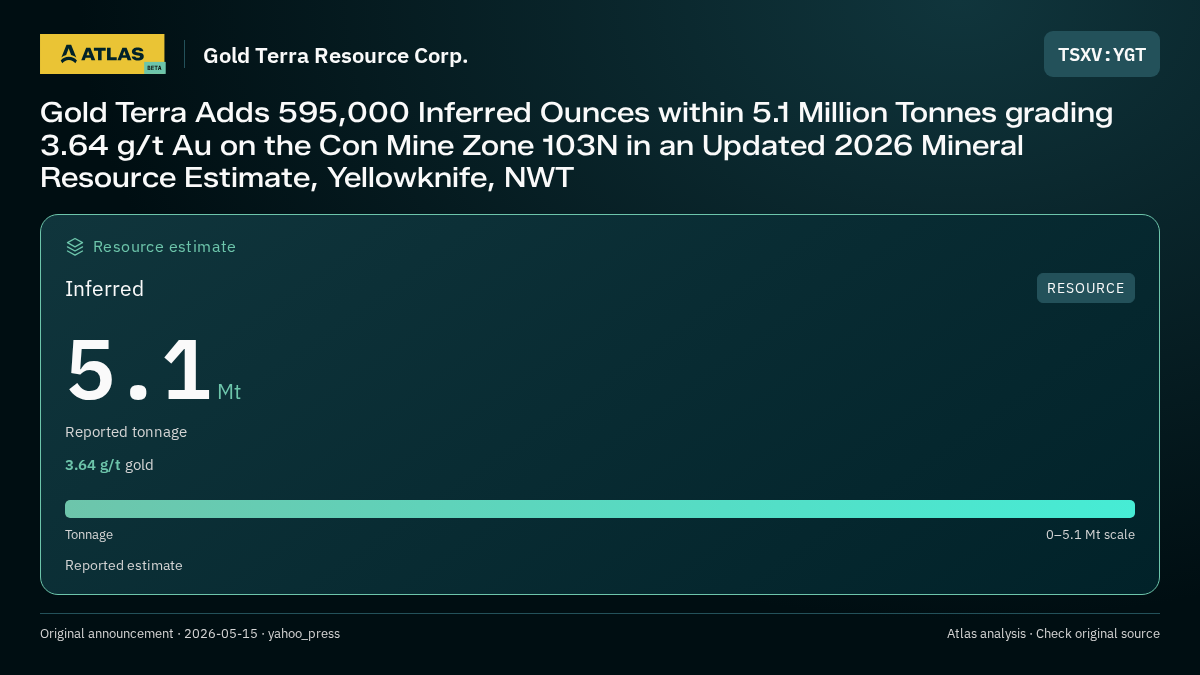This screenshot has width=1200, height=675.
Task: Click the RESOURCE tag badge
Action: pyautogui.click(x=1086, y=288)
